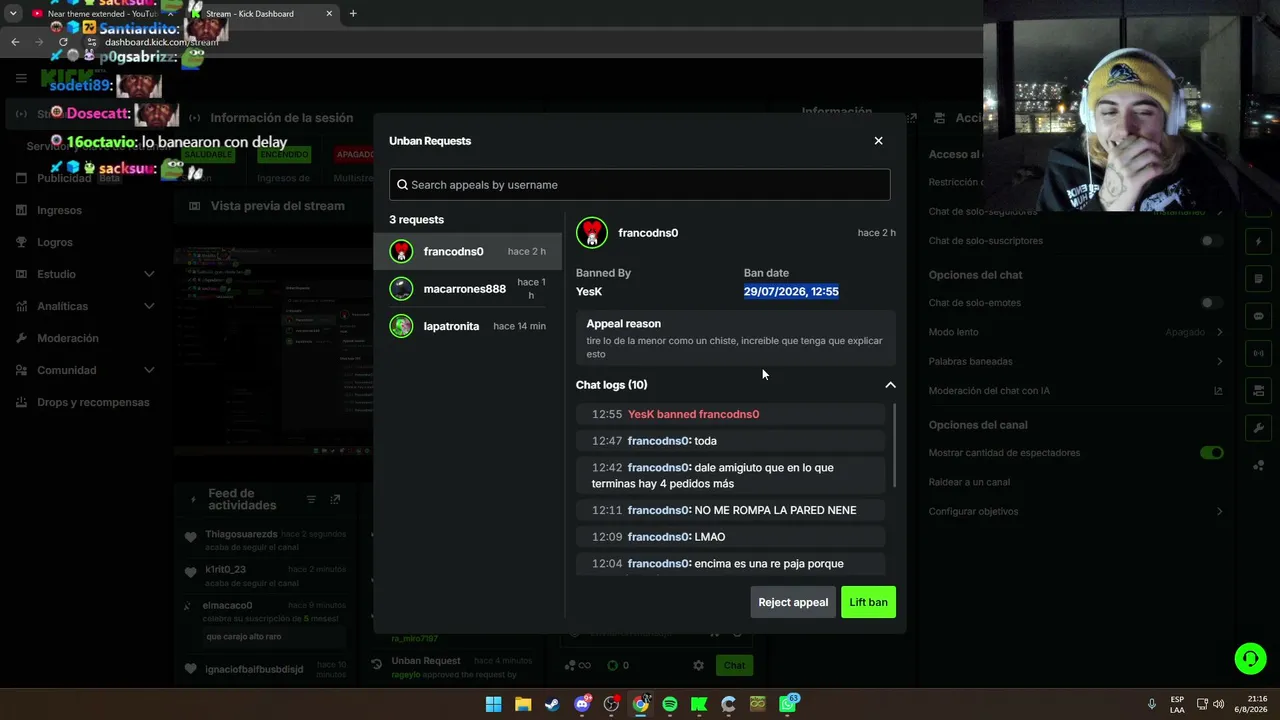Open Moderación in the sidebar

click(68, 338)
